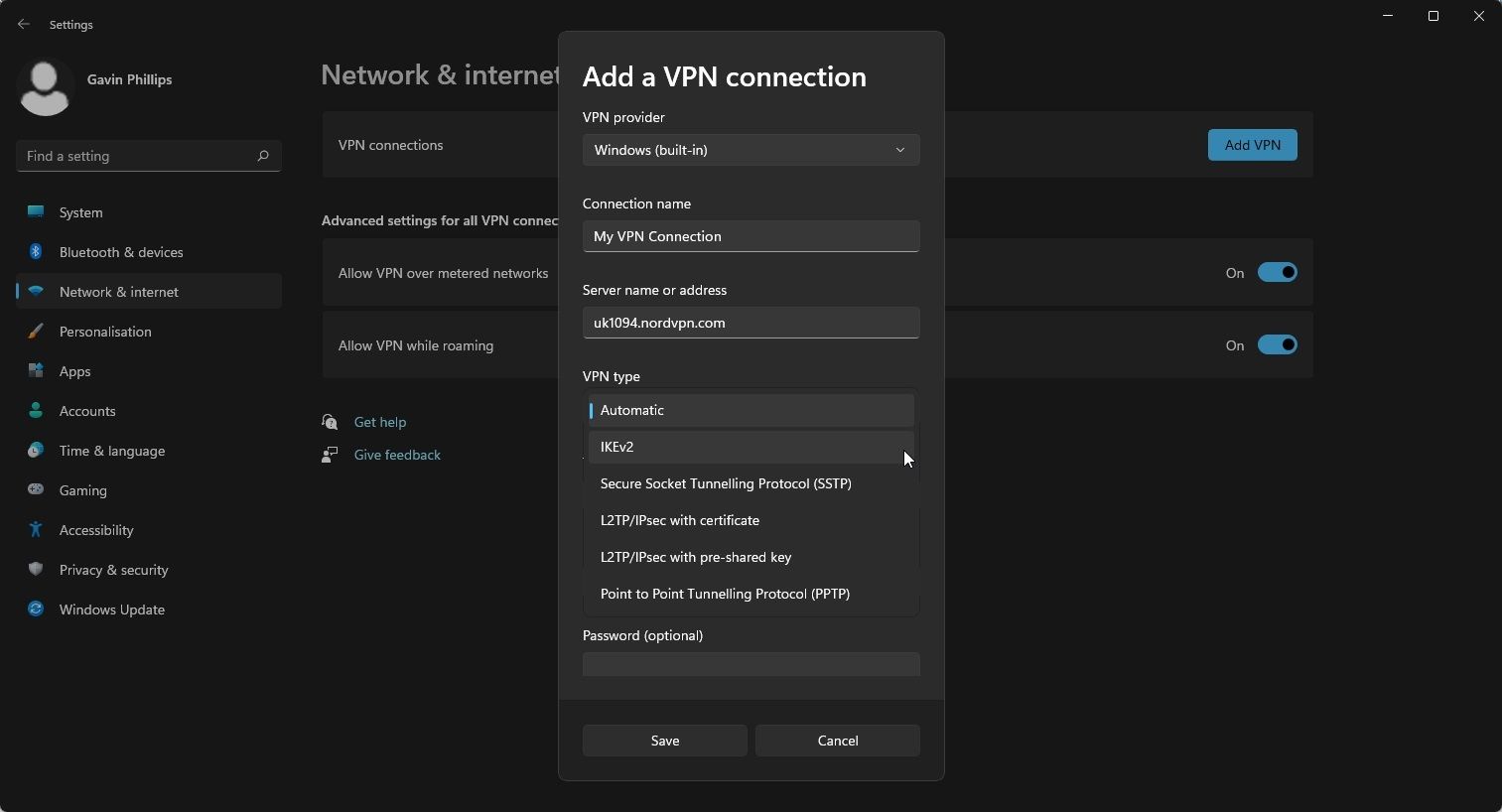The image size is (1502, 812).
Task: Click the Windows Update icon
Action: pos(35,609)
